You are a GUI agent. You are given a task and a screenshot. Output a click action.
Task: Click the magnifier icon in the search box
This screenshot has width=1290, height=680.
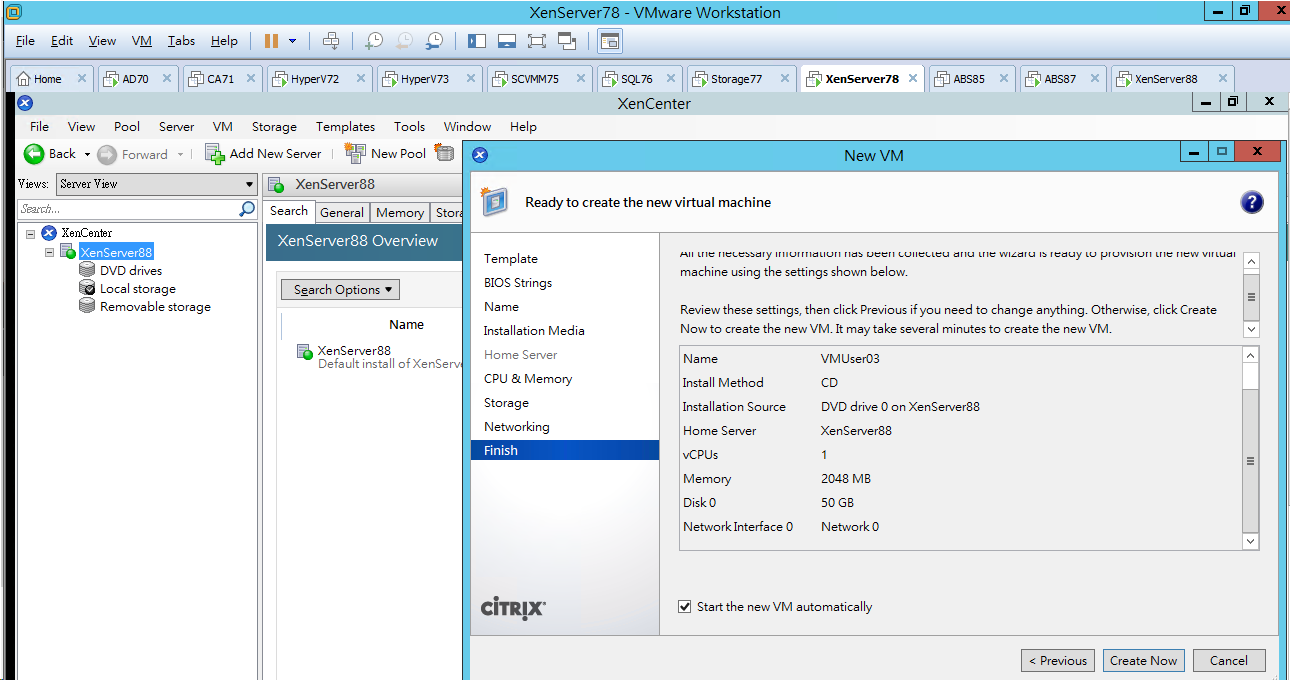[x=247, y=209]
